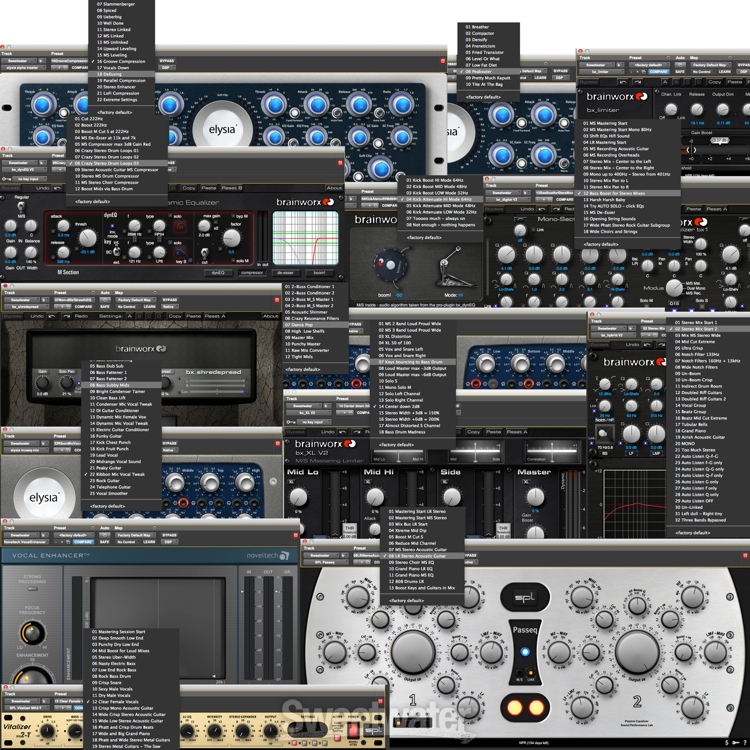Pick 08 Crazy Stereo Drum Loops 03

pos(117,163)
